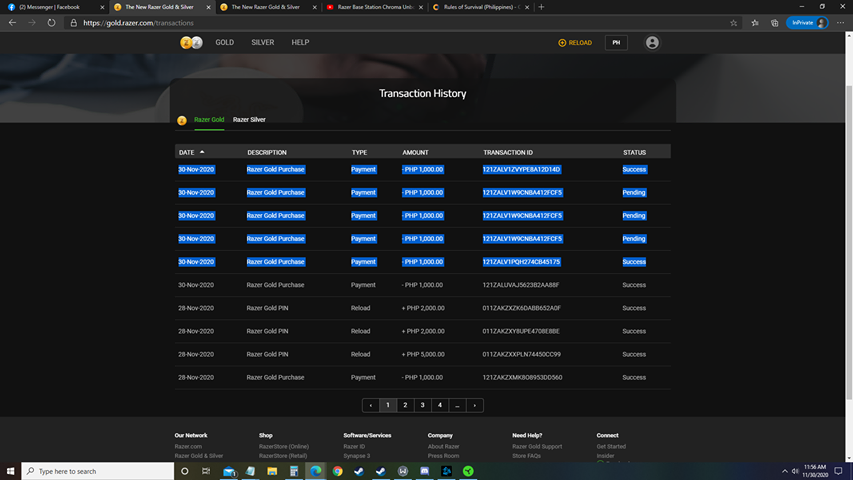Open the browser Settings and more menu

840,23
